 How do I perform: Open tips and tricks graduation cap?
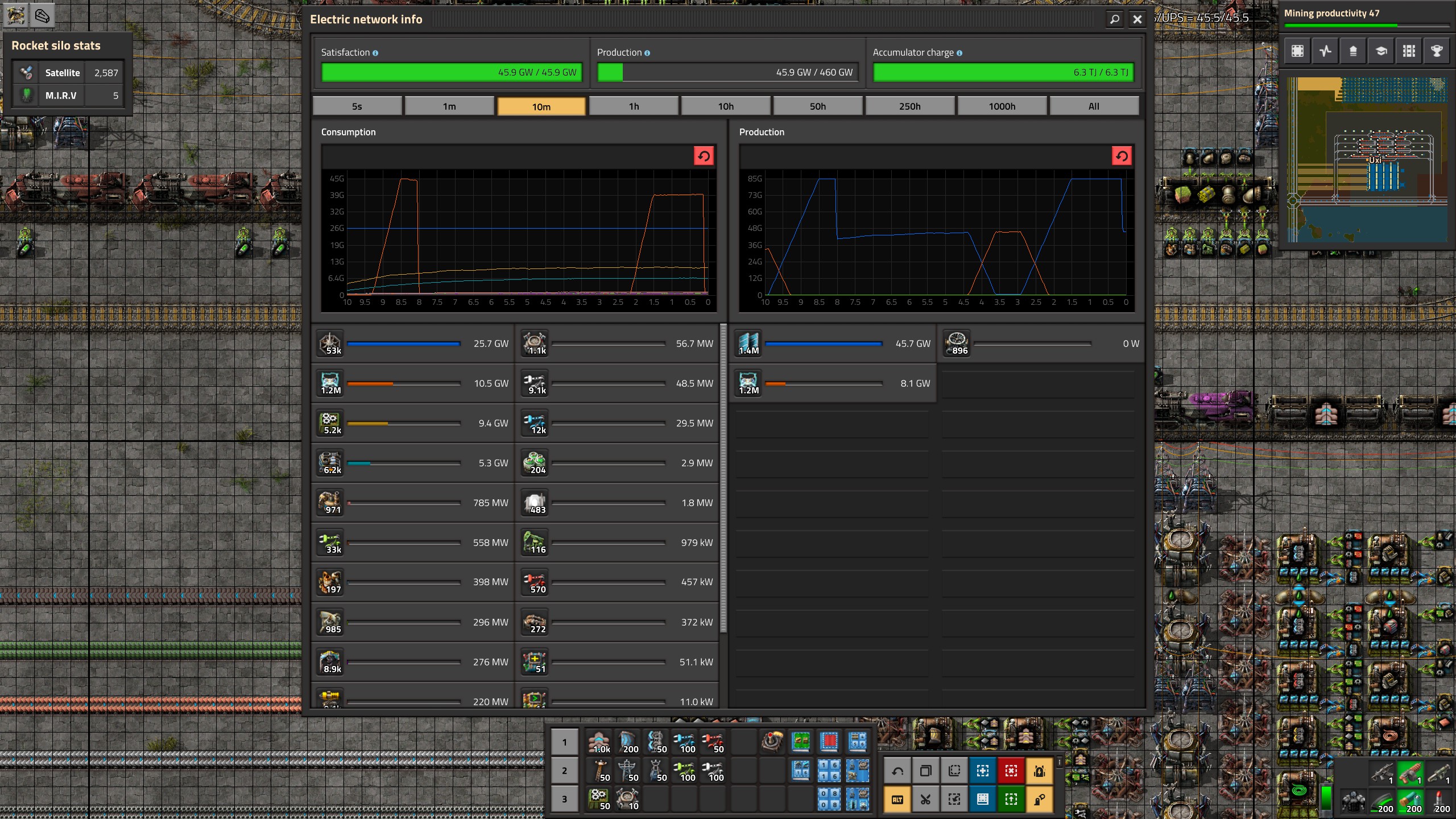(1381, 51)
